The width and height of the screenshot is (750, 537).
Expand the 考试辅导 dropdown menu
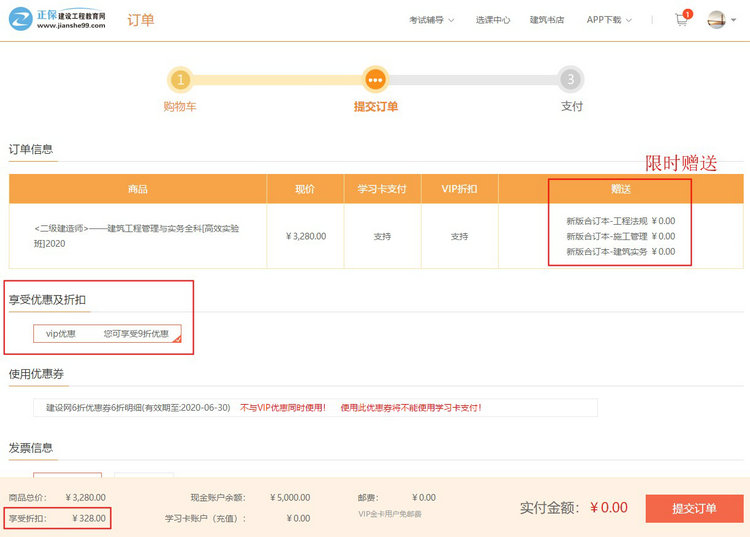tap(431, 20)
